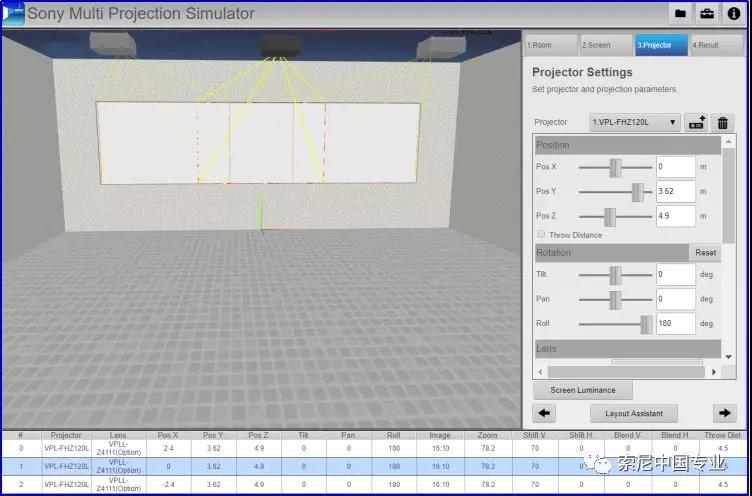Select the 3.Projector tab
Viewport: 752px width, 496px height.
pyautogui.click(x=661, y=45)
